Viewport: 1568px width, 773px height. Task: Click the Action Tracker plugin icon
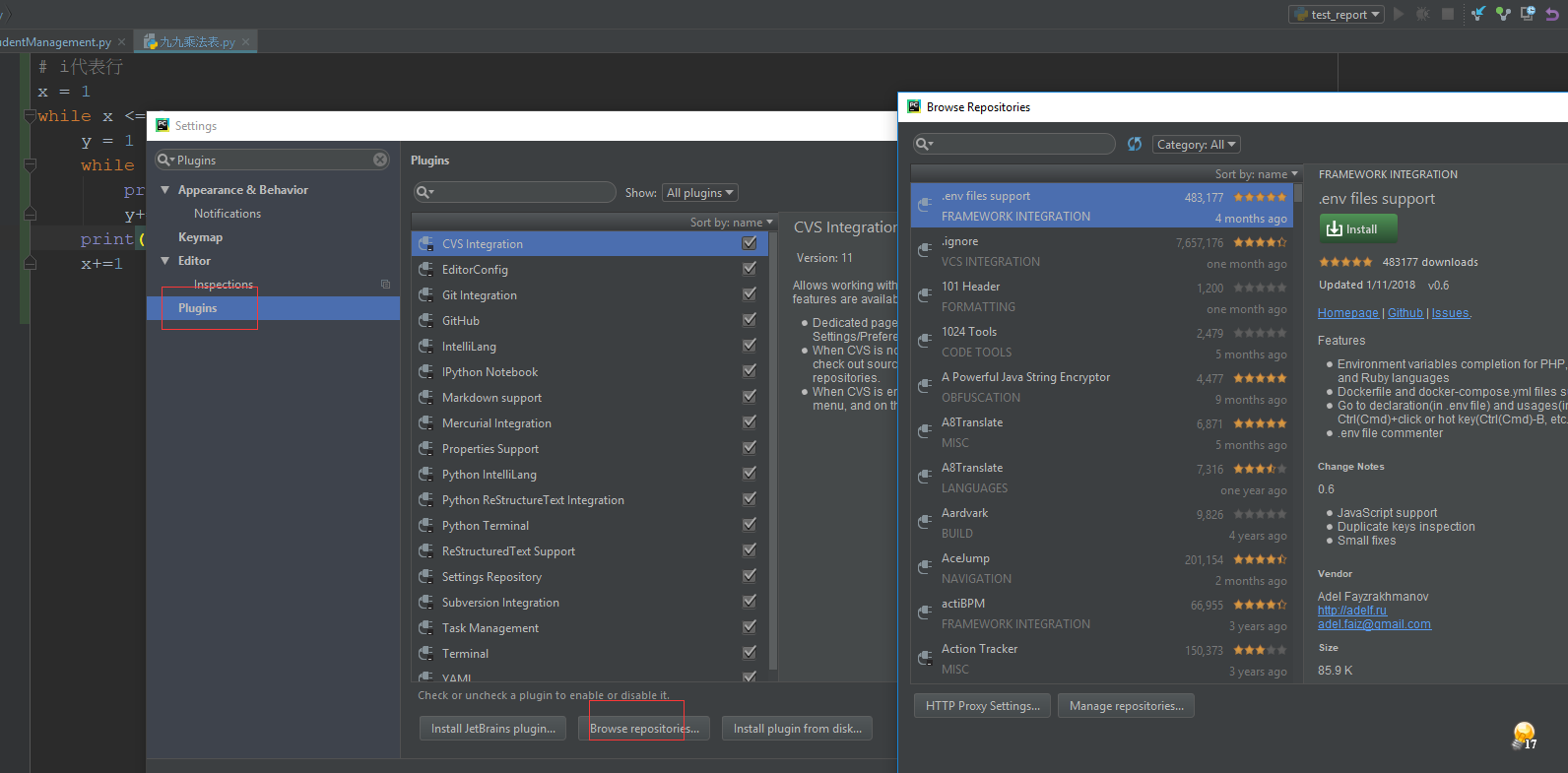(925, 658)
